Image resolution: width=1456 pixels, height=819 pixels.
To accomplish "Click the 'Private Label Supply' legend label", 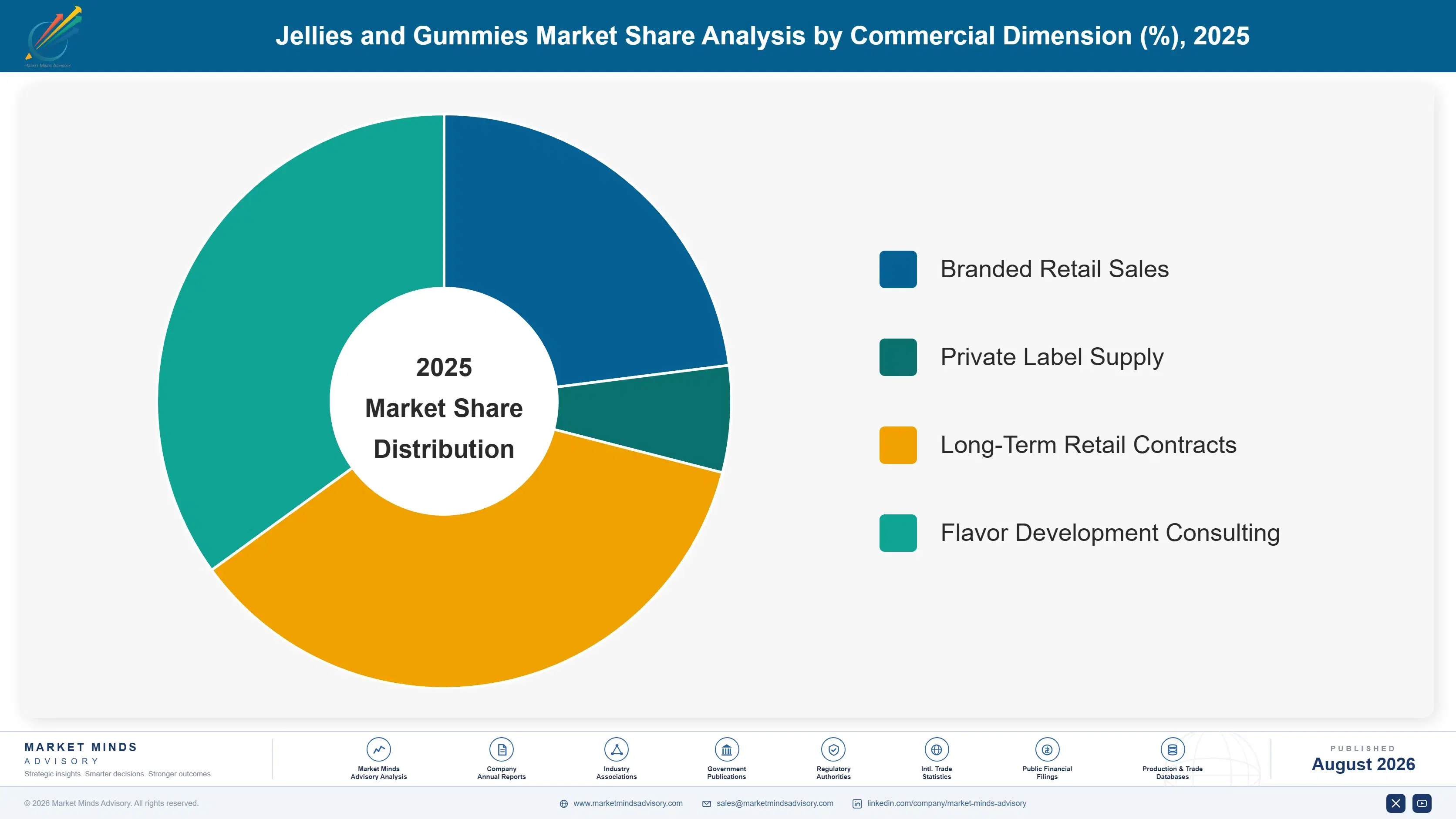I will point(1052,357).
